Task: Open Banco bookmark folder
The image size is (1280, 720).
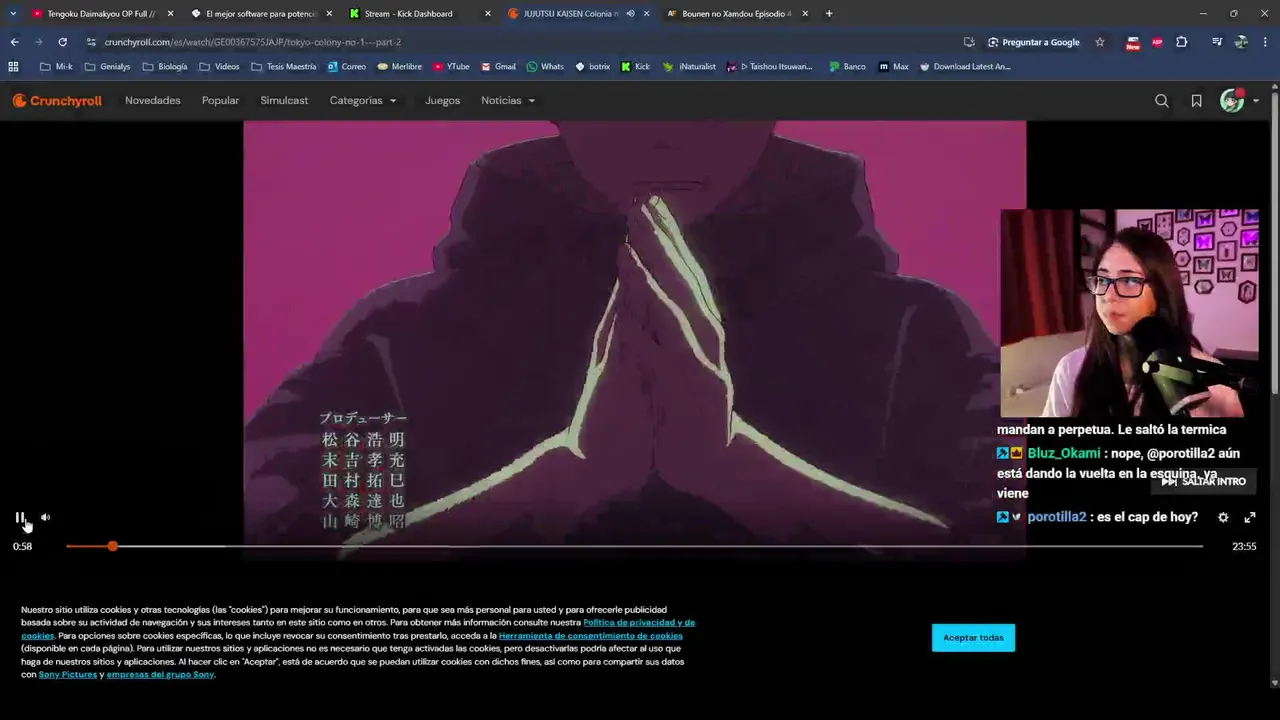Action: pos(847,67)
